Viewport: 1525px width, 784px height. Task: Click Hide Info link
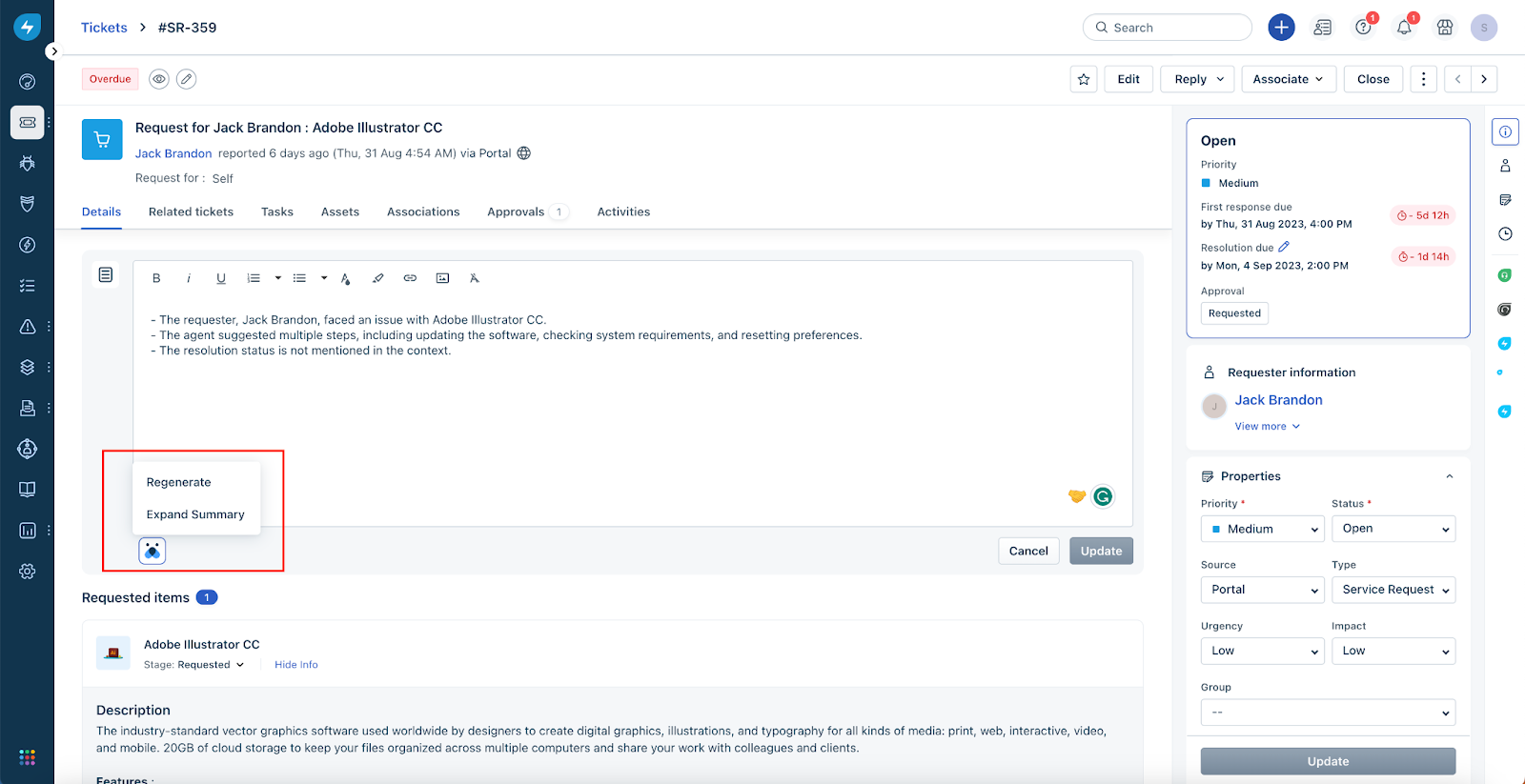pos(296,665)
